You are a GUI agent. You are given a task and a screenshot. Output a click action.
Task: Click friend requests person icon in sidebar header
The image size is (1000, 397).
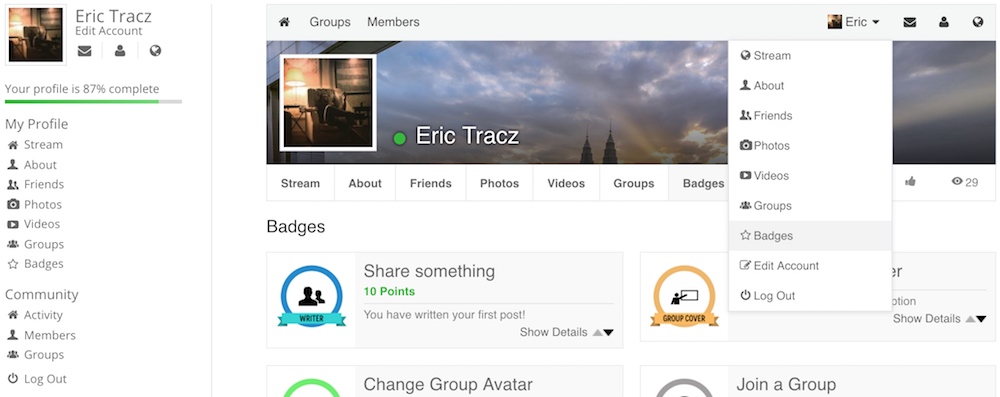(x=120, y=51)
